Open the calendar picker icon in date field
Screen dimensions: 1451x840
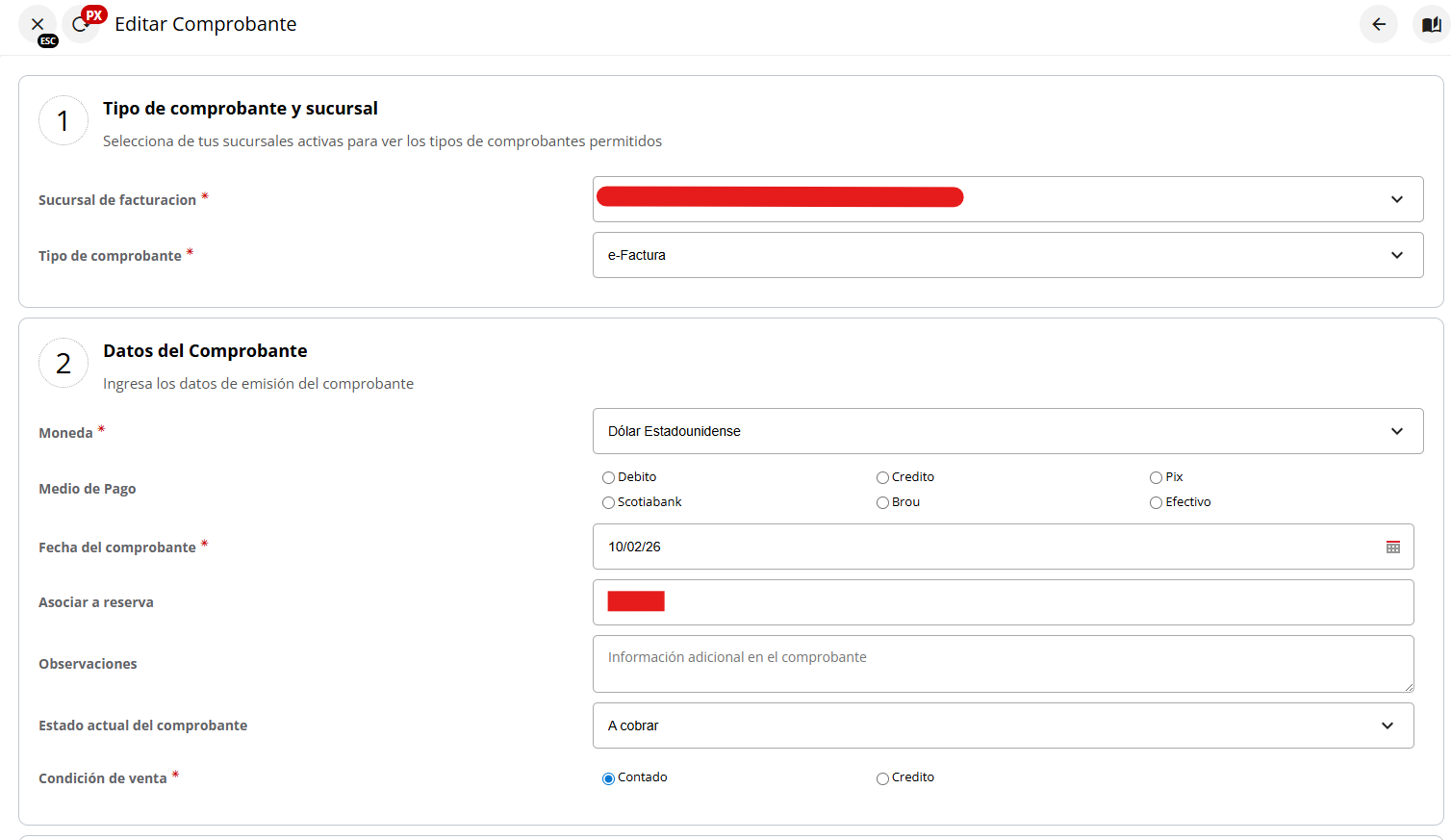pos(1392,547)
